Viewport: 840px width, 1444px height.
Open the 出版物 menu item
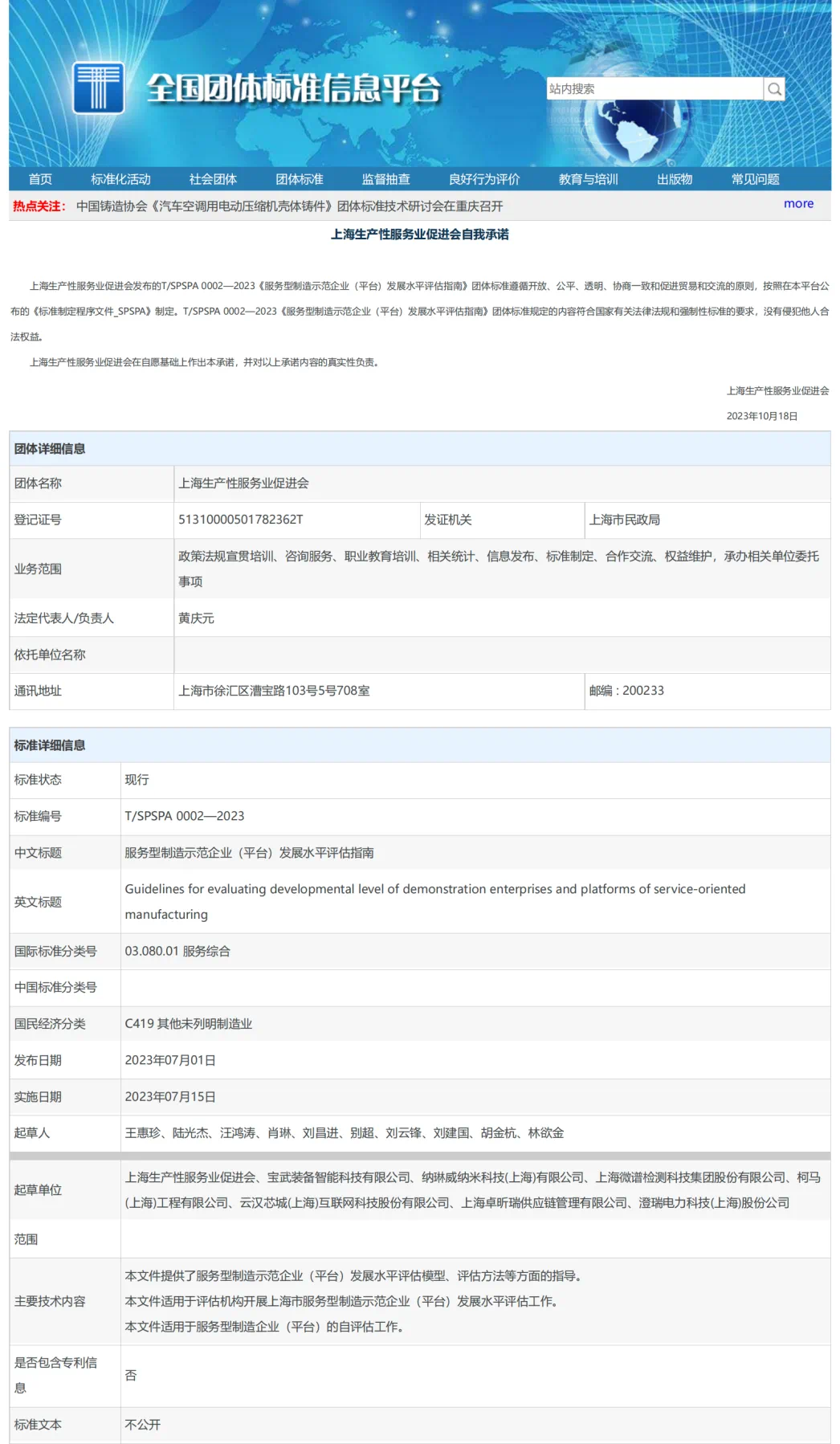coord(675,179)
